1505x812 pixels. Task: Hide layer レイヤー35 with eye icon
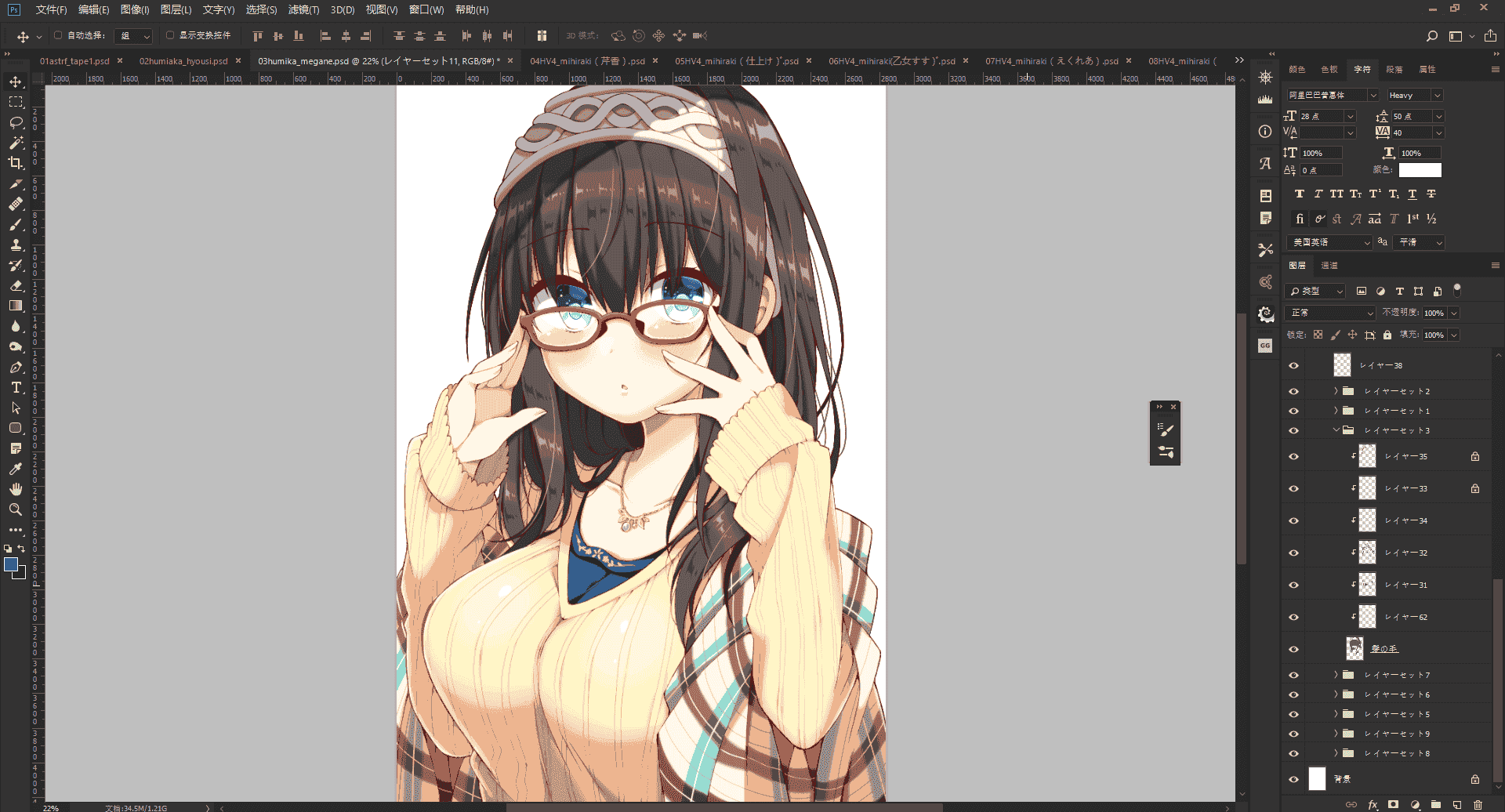click(1293, 456)
